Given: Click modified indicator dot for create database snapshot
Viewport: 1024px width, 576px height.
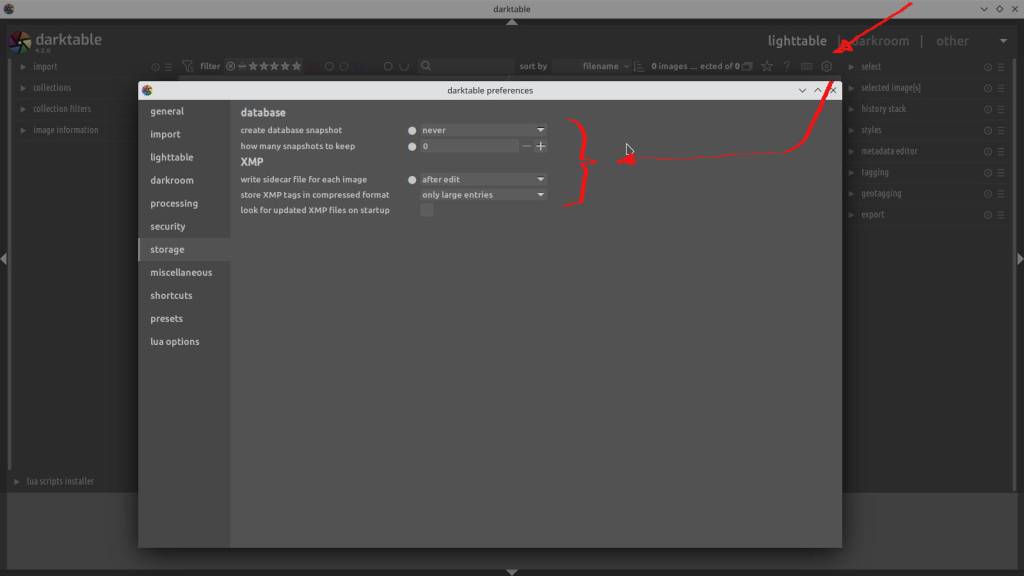Looking at the screenshot, I should [x=412, y=130].
